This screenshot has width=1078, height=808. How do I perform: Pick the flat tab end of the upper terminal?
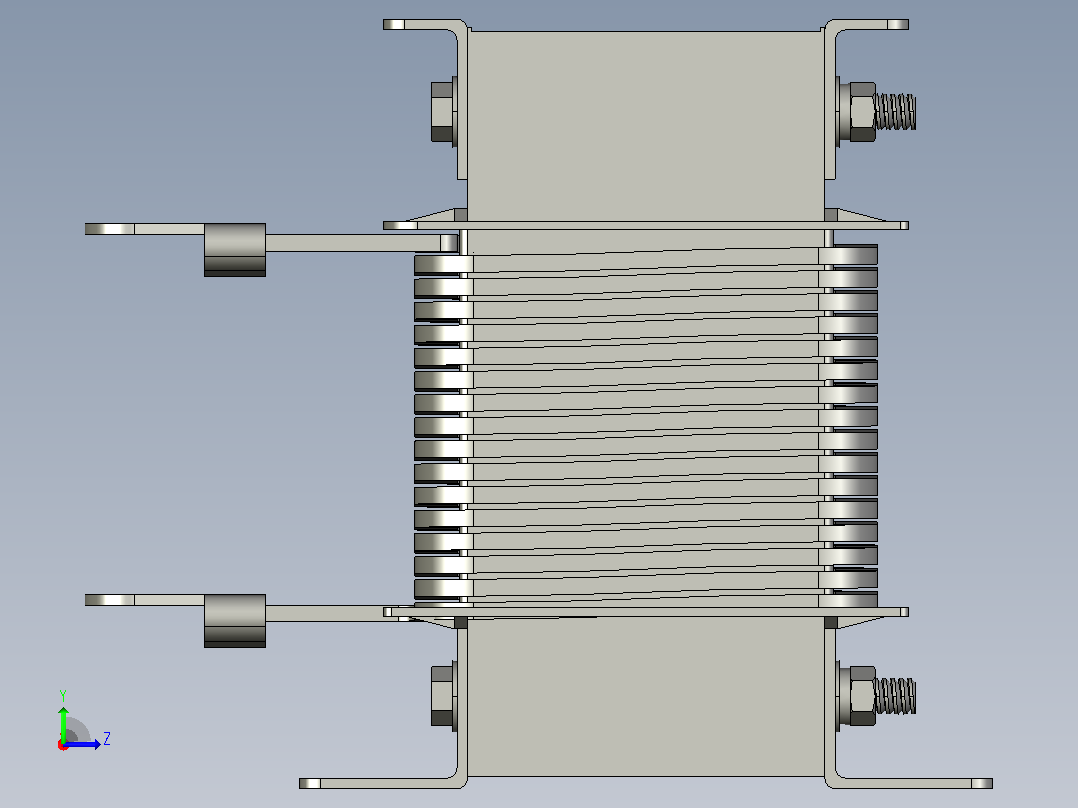tap(110, 229)
